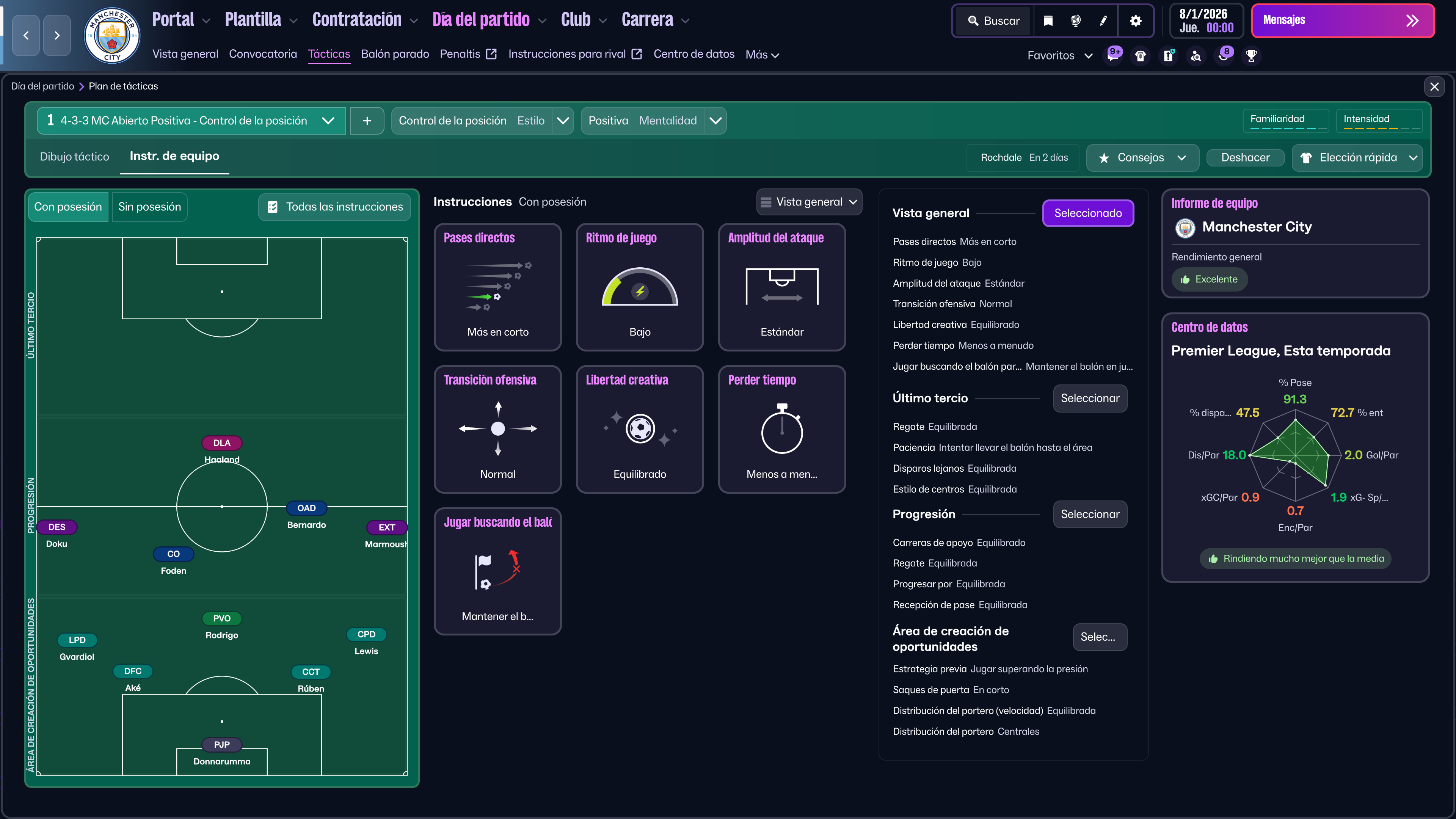This screenshot has width=1456, height=819.
Task: Open the Mentalidad Positiva dropdown
Action: click(x=714, y=121)
